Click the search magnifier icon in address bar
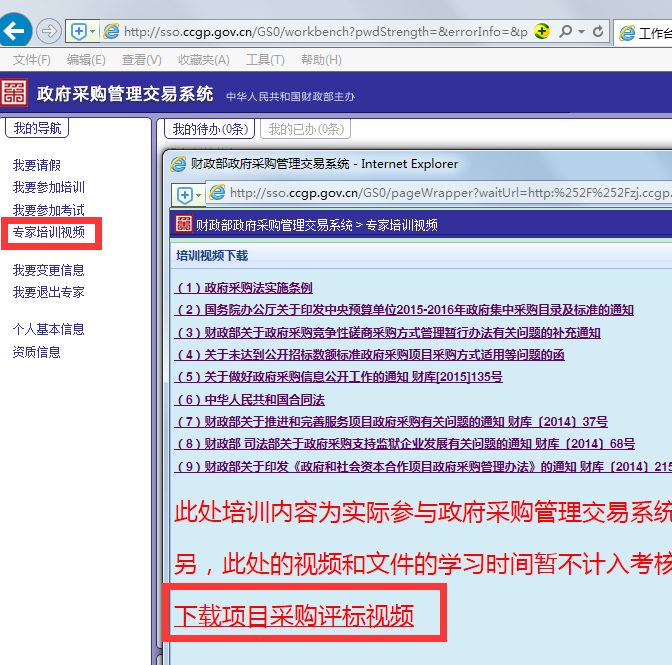Image resolution: width=672 pixels, height=665 pixels. pyautogui.click(x=566, y=31)
